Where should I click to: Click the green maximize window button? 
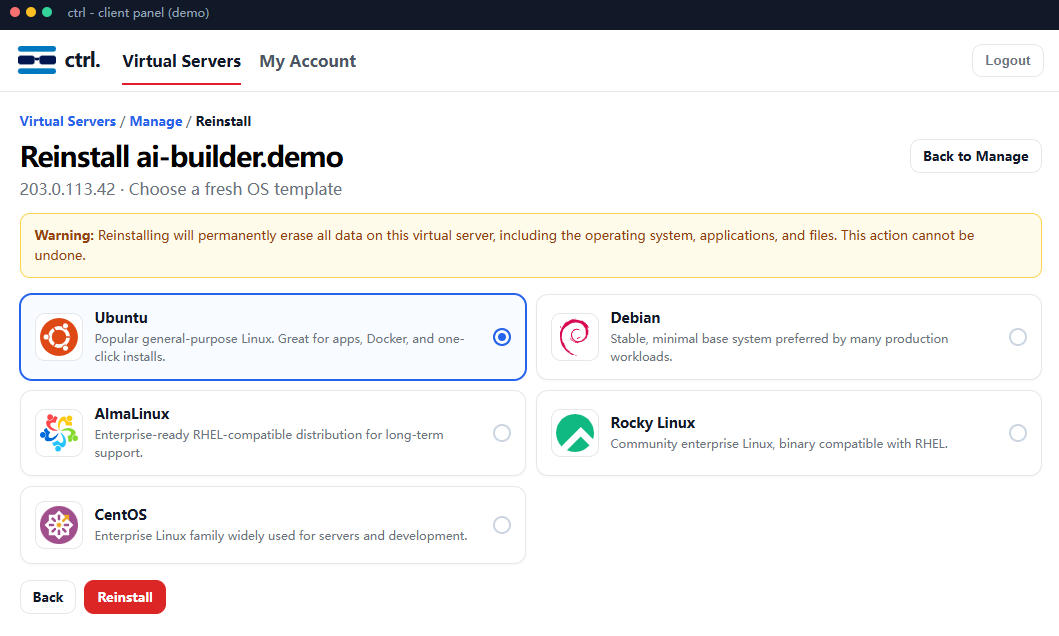coord(47,12)
